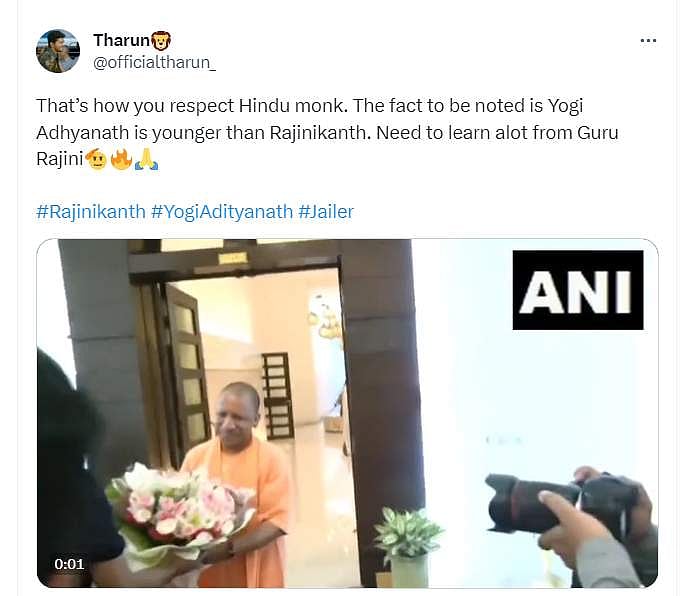Click the fire emoji in tweet text
This screenshot has height=596, width=688.
click(x=121, y=159)
